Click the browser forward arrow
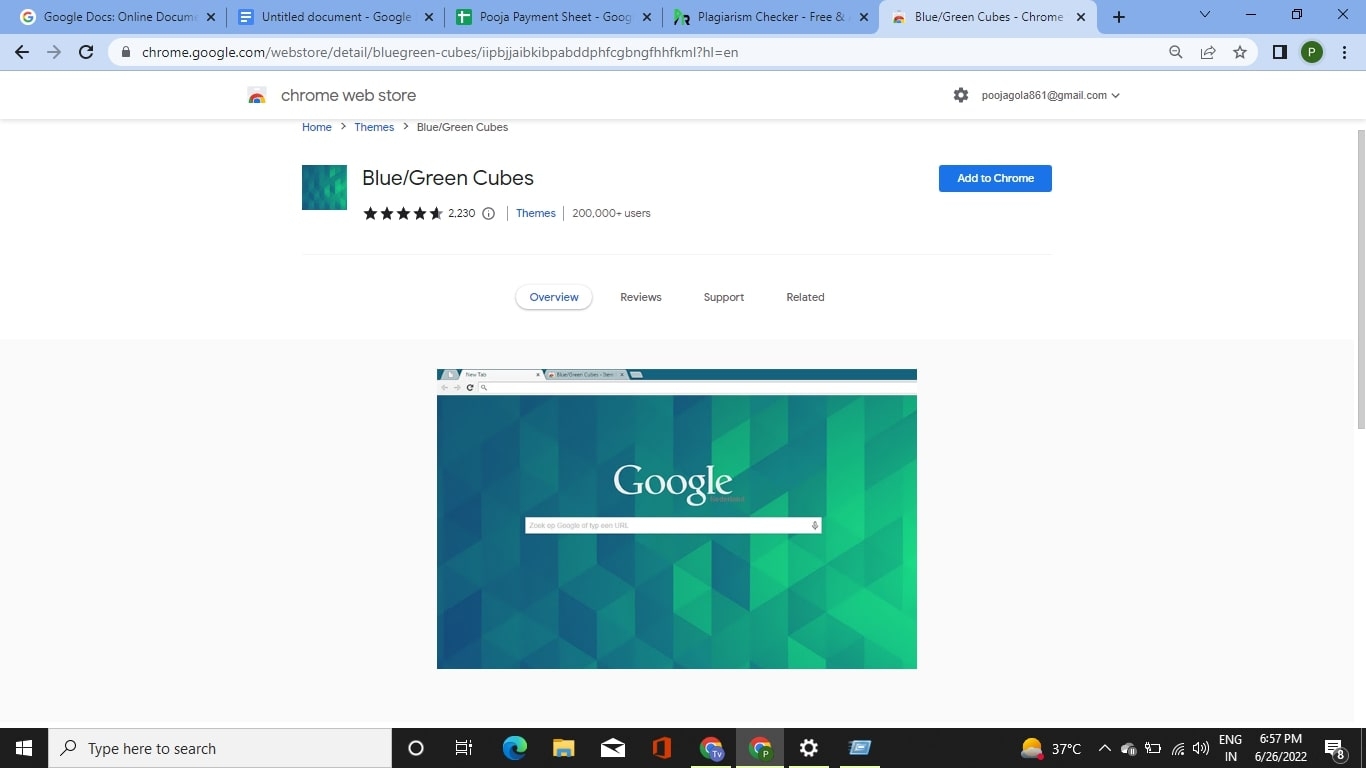 pos(54,52)
